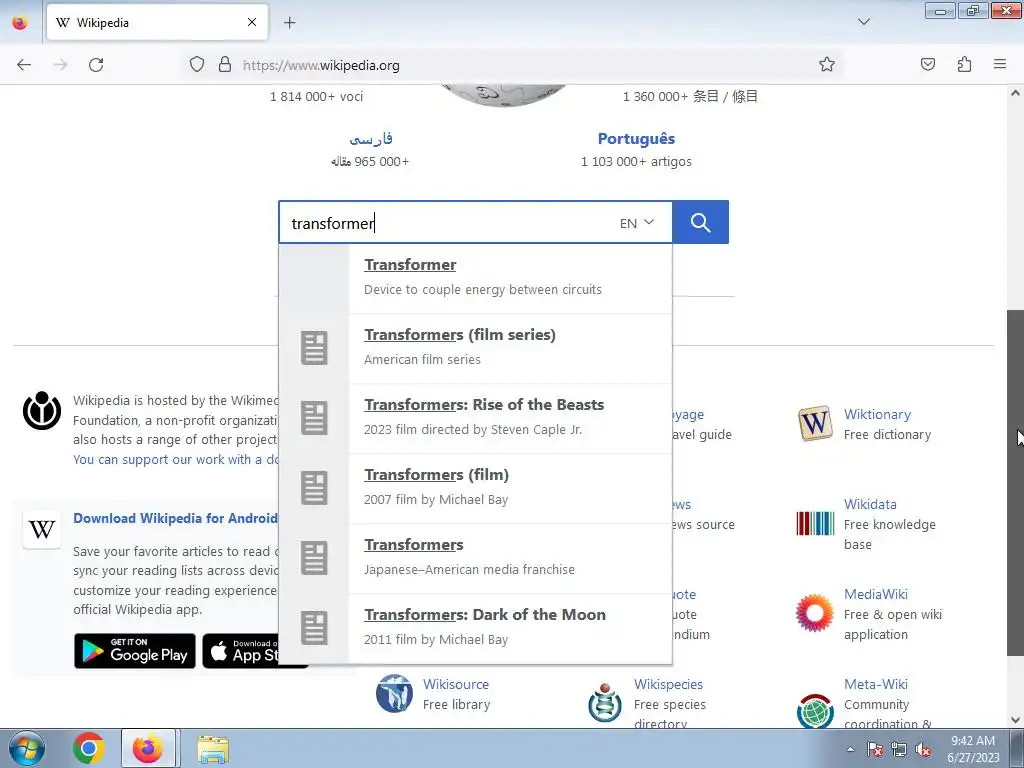Open the Pocket save icon
Viewport: 1024px width, 768px height.
tap(928, 64)
